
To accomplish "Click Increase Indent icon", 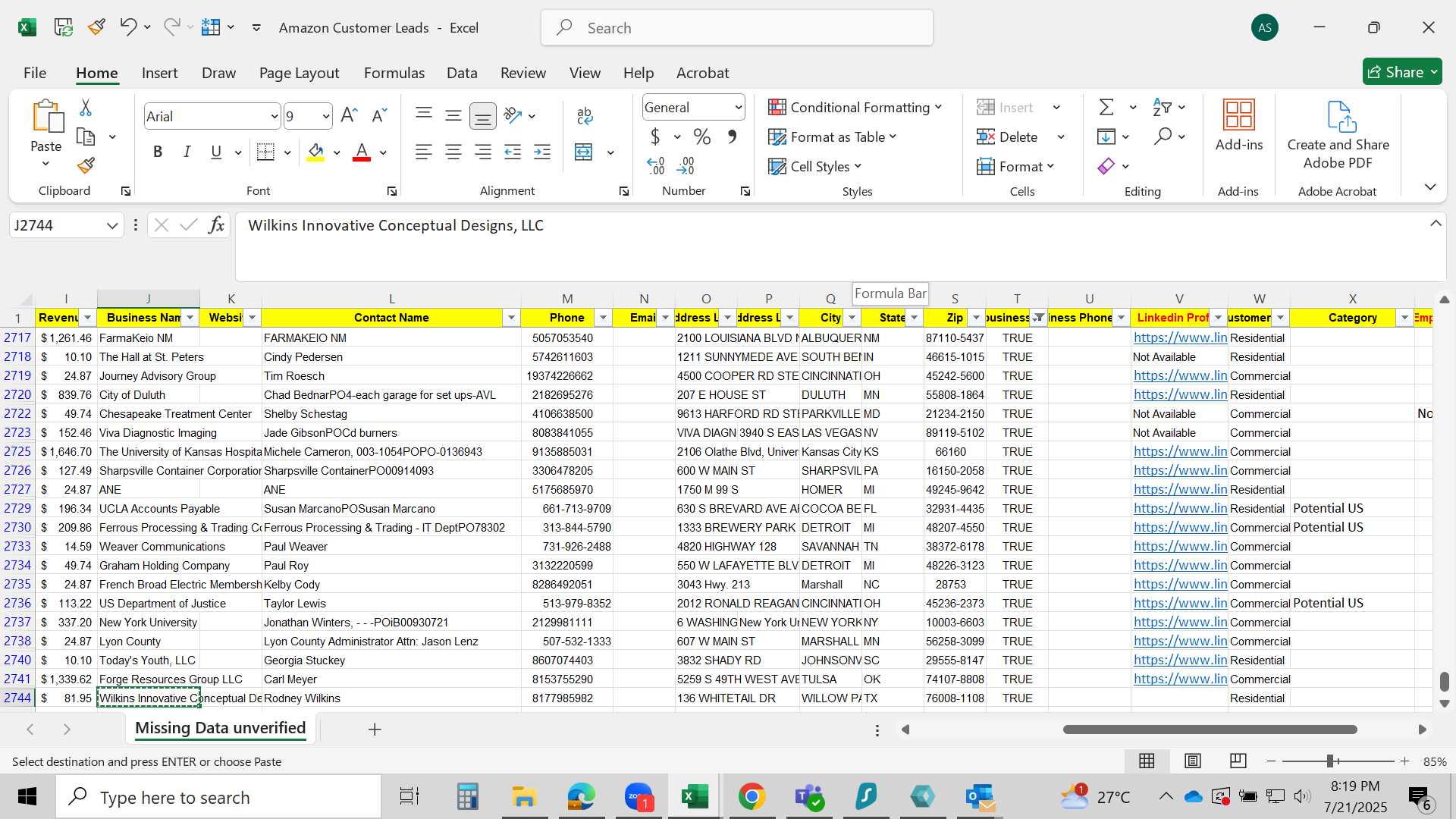I will pyautogui.click(x=542, y=152).
